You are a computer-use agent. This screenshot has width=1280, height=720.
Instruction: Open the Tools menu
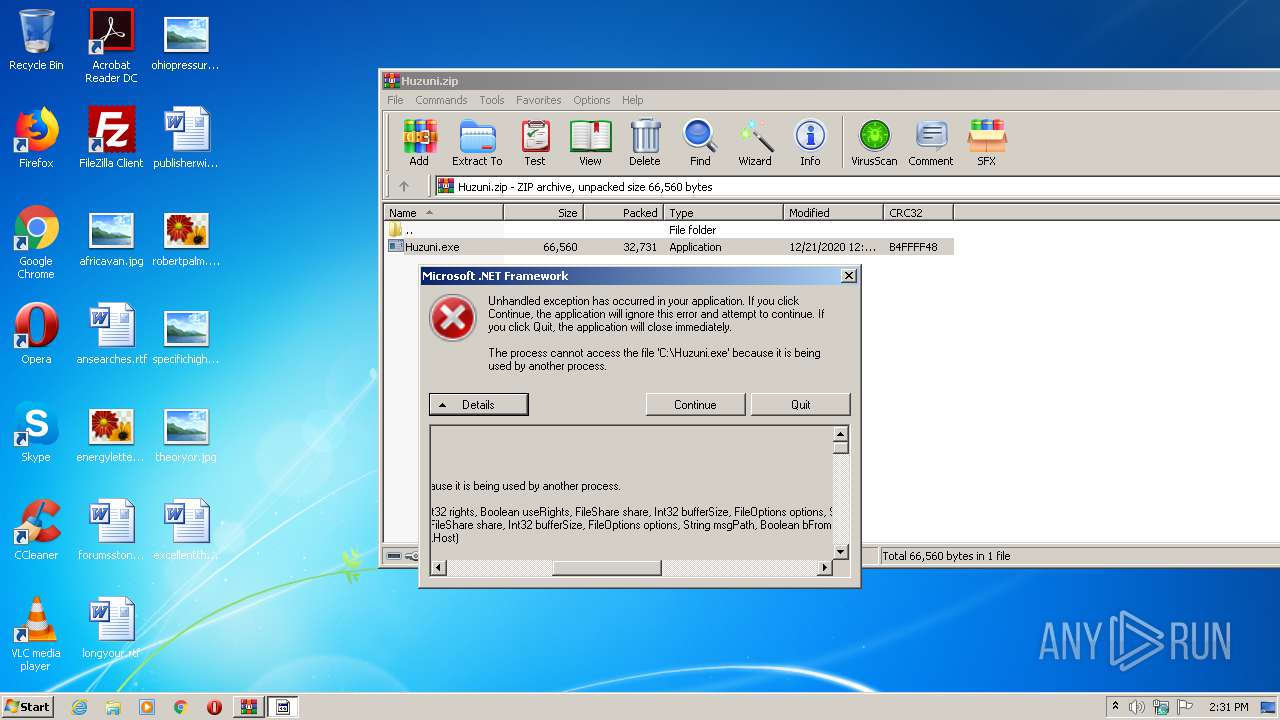[x=492, y=100]
